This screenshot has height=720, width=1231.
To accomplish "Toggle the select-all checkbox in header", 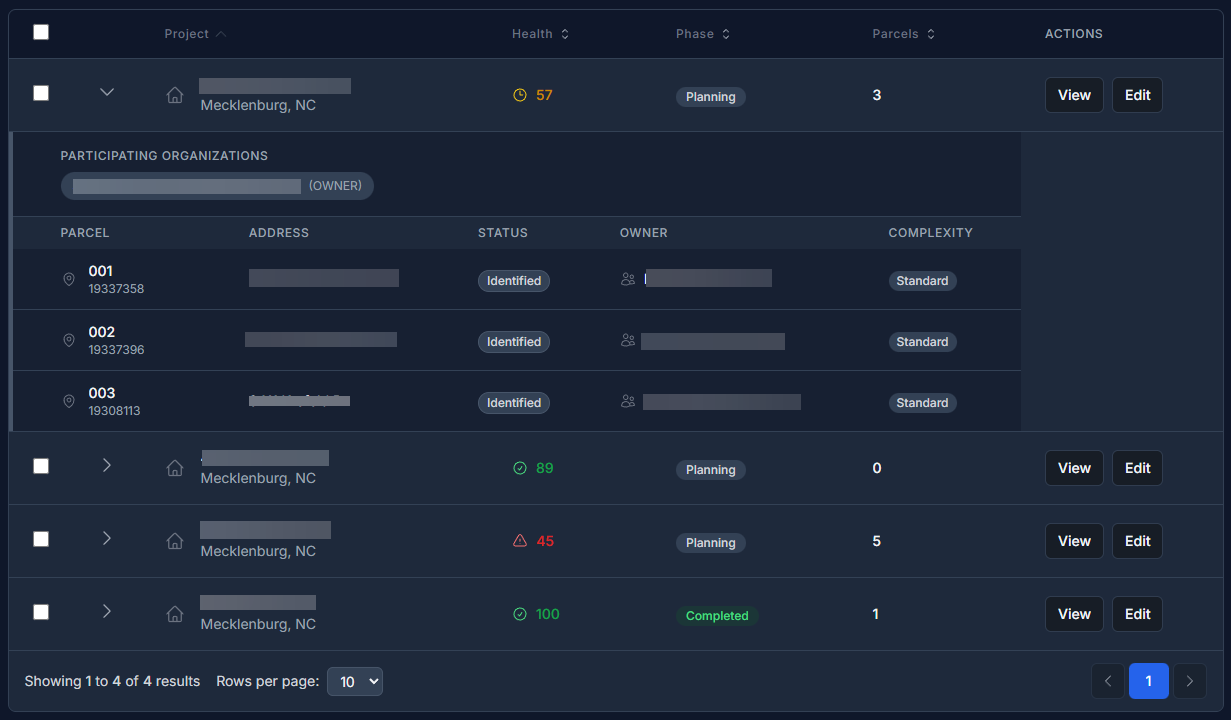I will [x=41, y=32].
